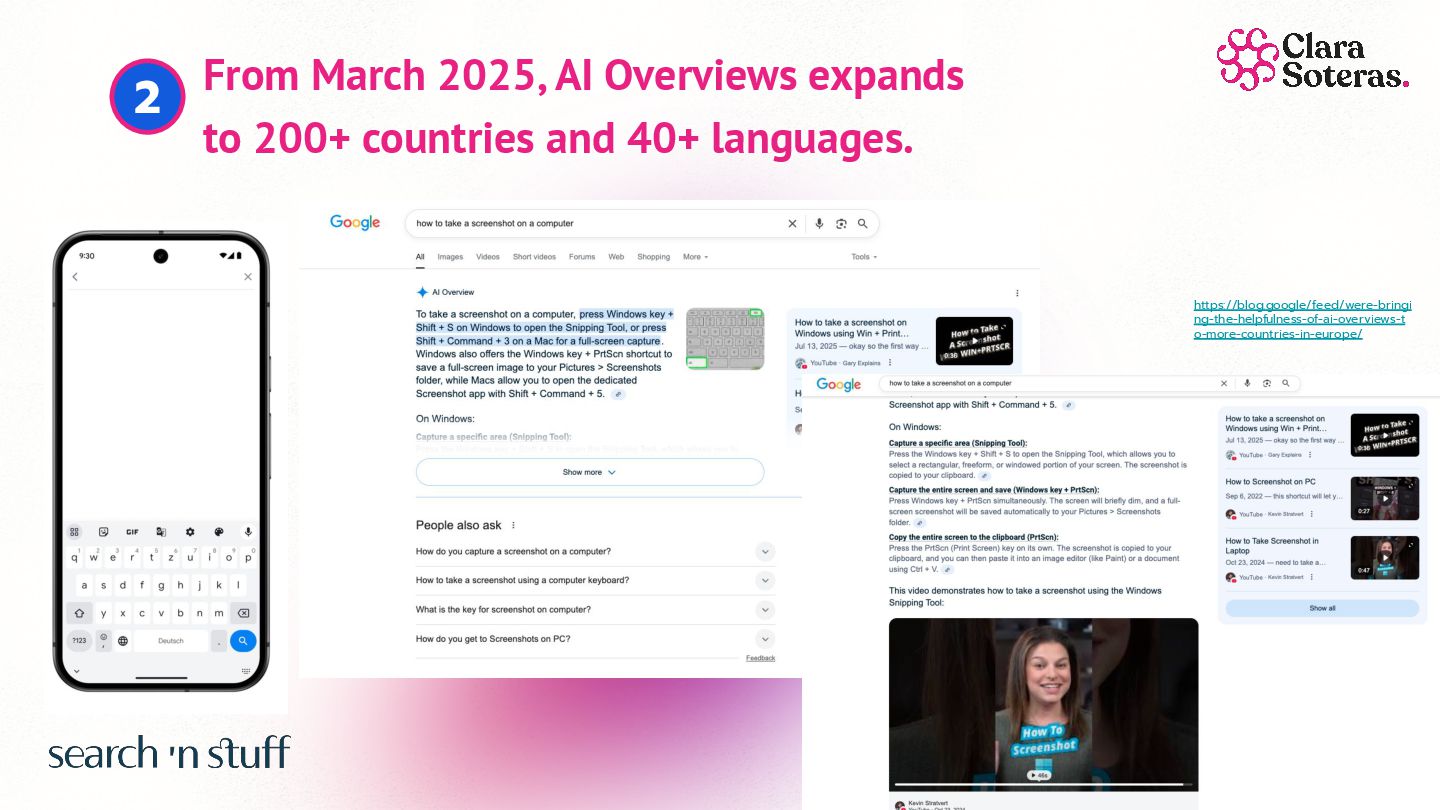This screenshot has width=1440, height=810.
Task: Switch to the Web tab
Action: 616,257
